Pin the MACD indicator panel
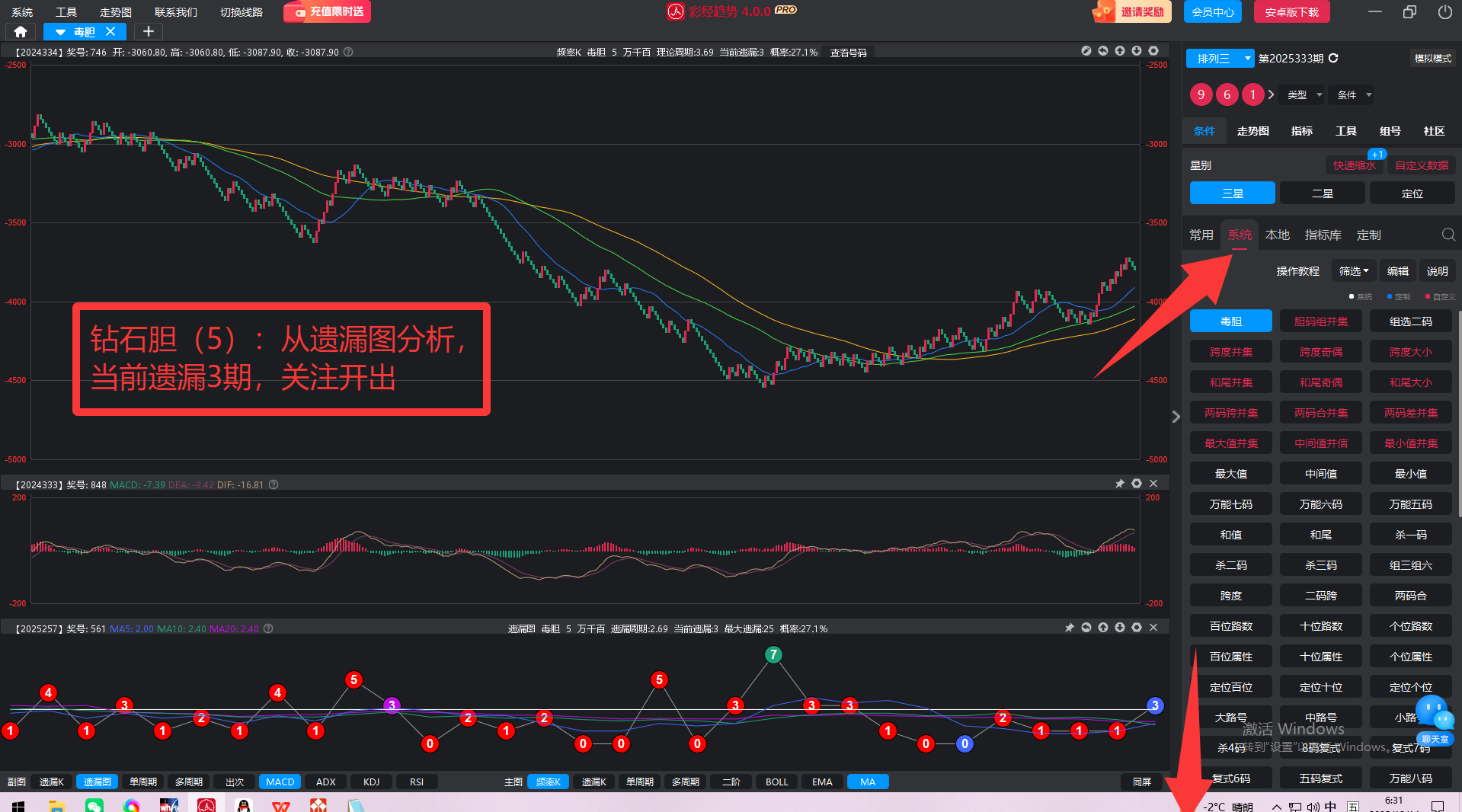Image resolution: width=1462 pixels, height=812 pixels. click(x=1119, y=484)
